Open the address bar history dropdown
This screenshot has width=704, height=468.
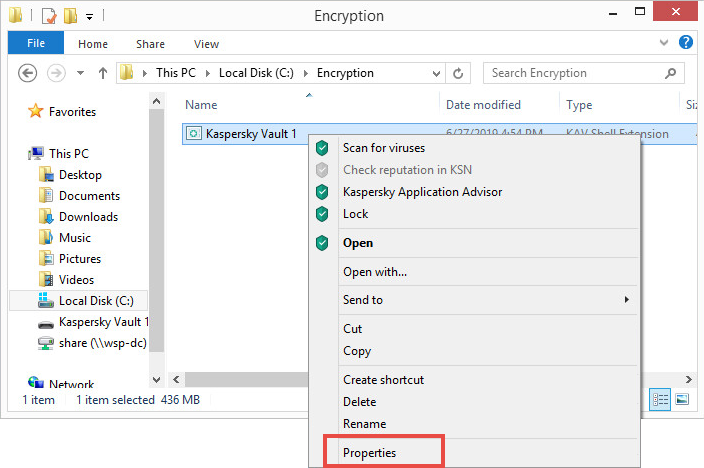[436, 73]
